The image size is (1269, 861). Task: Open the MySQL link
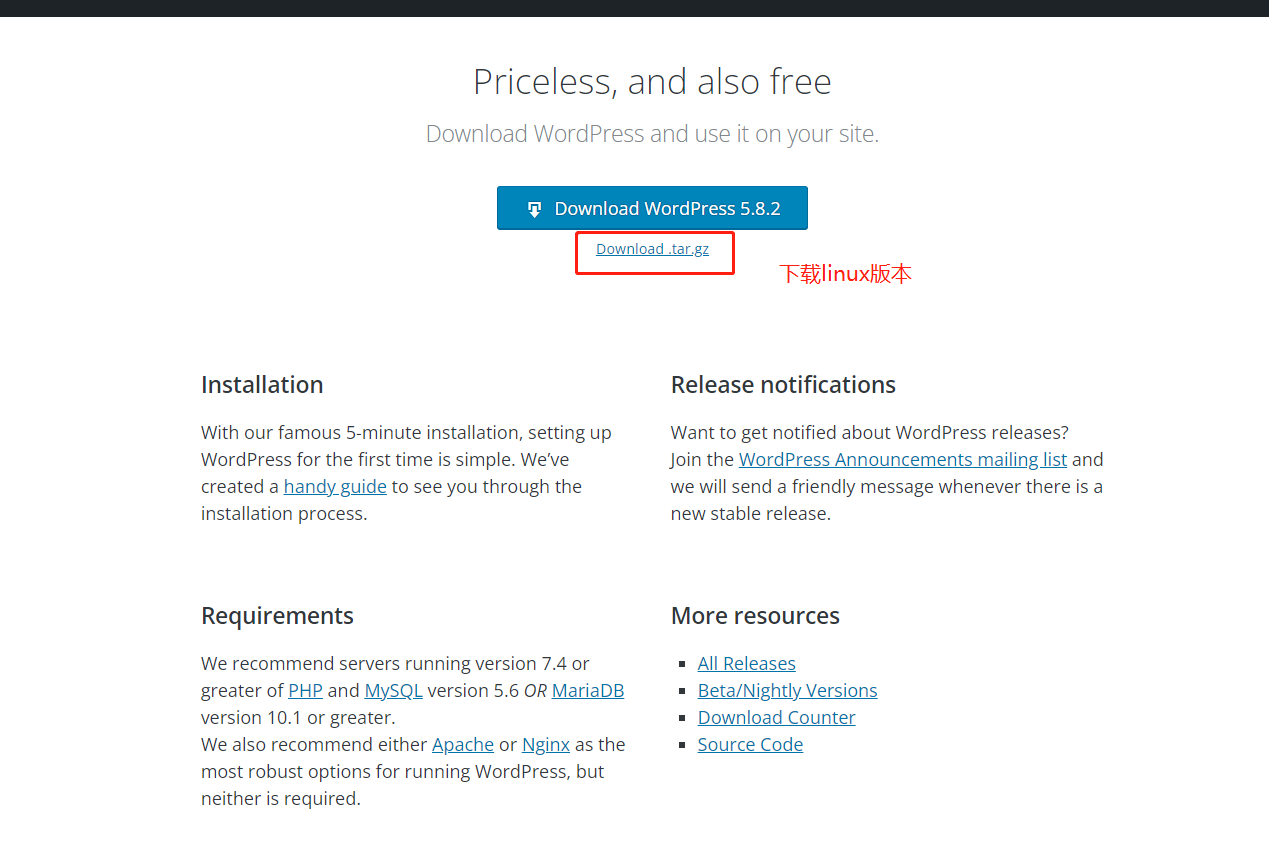point(393,691)
